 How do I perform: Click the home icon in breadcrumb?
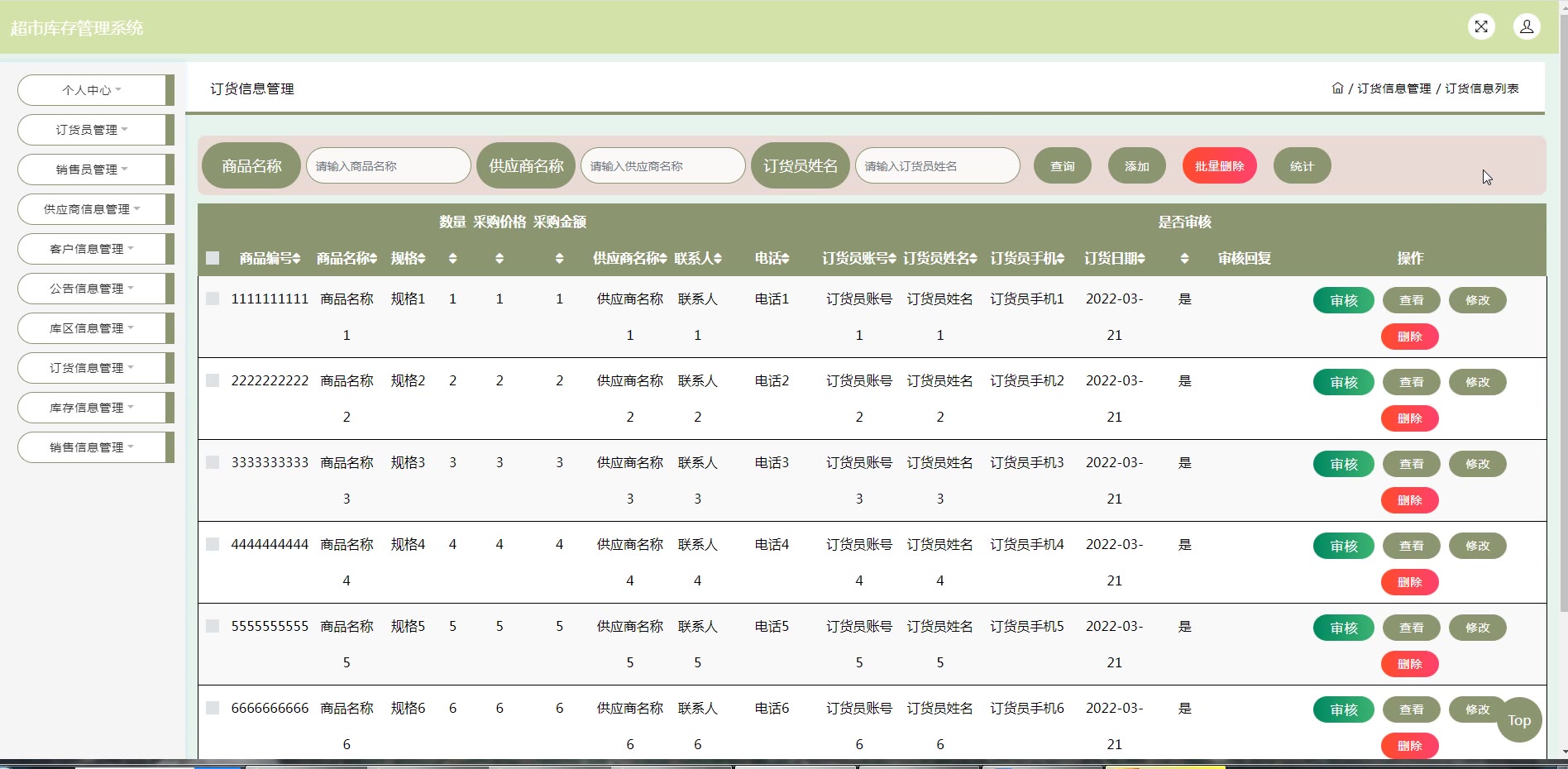click(1337, 88)
